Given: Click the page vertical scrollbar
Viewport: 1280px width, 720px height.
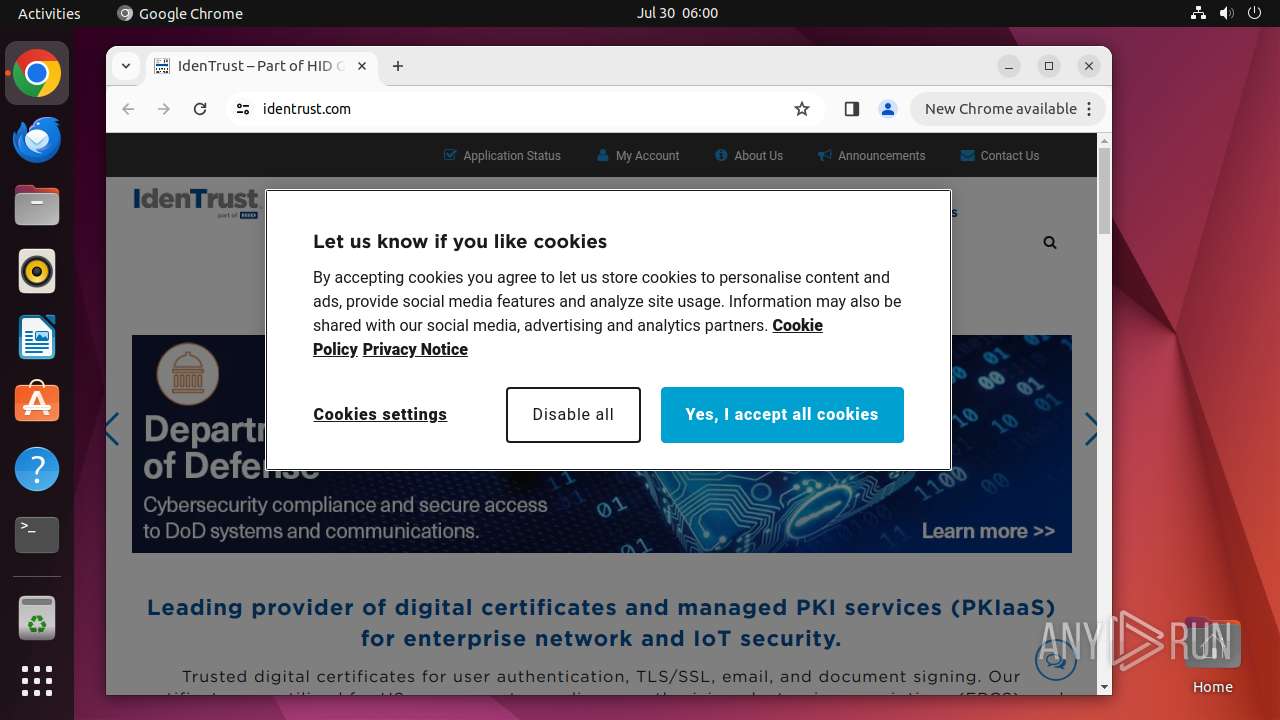Looking at the screenshot, I should [1104, 190].
